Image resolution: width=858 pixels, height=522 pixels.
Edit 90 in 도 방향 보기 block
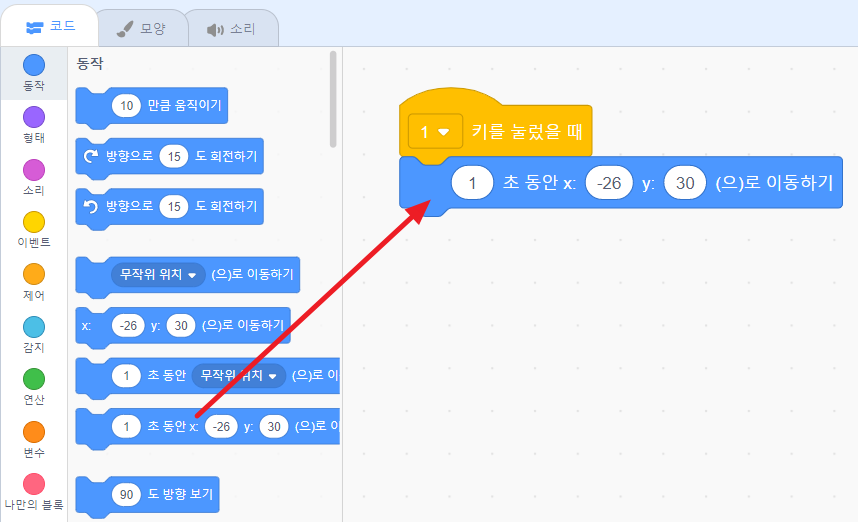126,495
